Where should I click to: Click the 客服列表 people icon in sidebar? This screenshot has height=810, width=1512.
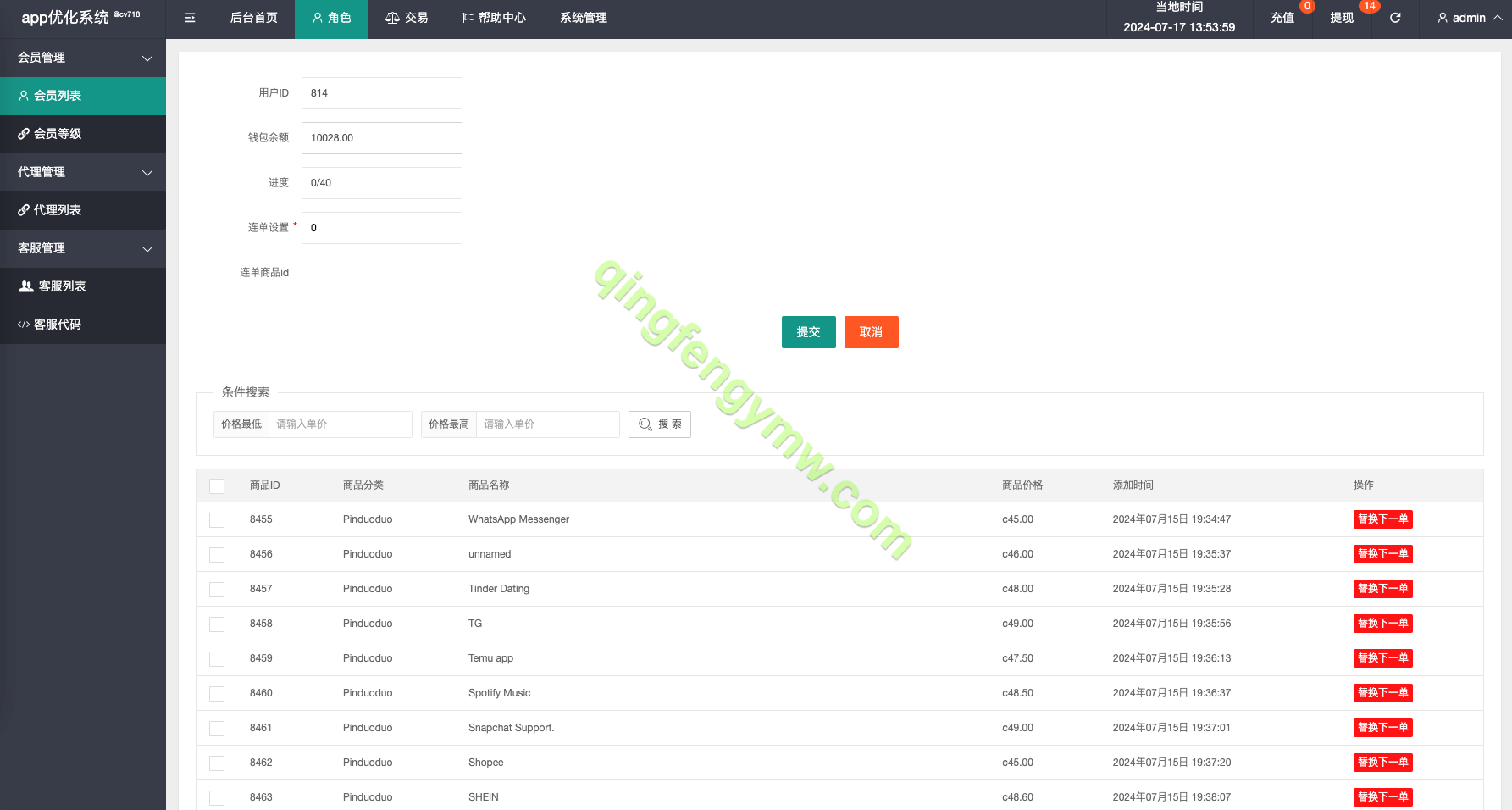click(26, 286)
